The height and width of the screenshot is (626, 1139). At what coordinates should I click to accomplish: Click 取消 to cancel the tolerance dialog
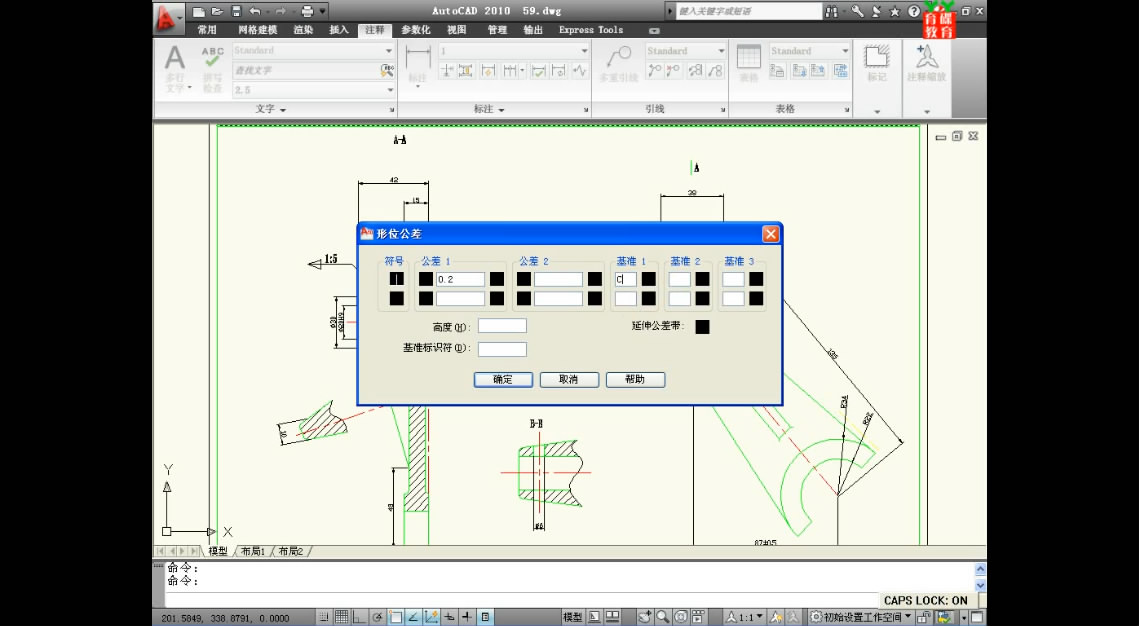(569, 379)
